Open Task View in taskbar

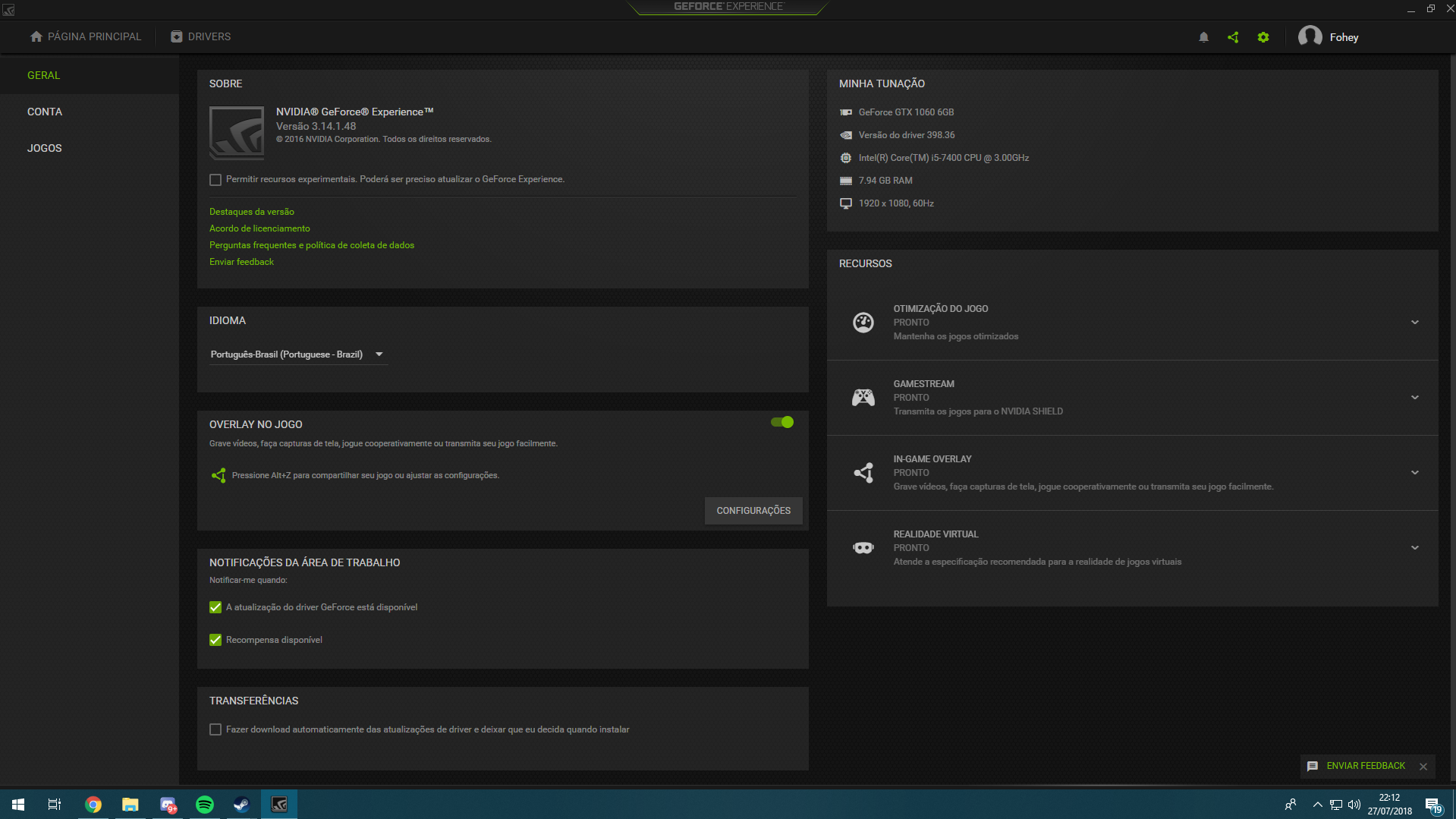point(55,805)
